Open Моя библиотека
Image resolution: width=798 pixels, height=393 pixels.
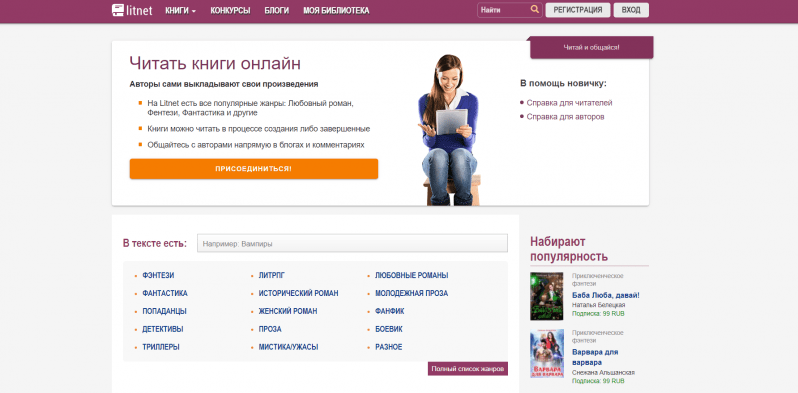click(x=336, y=11)
